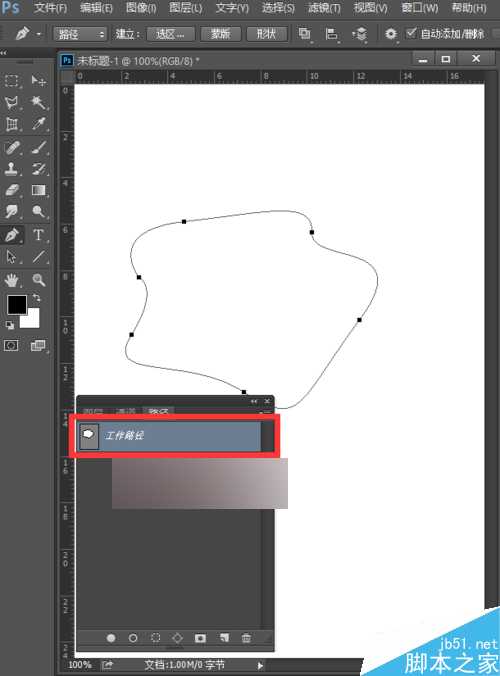The height and width of the screenshot is (676, 500).
Task: Open the gear pen options dropdown
Action: pyautogui.click(x=391, y=34)
